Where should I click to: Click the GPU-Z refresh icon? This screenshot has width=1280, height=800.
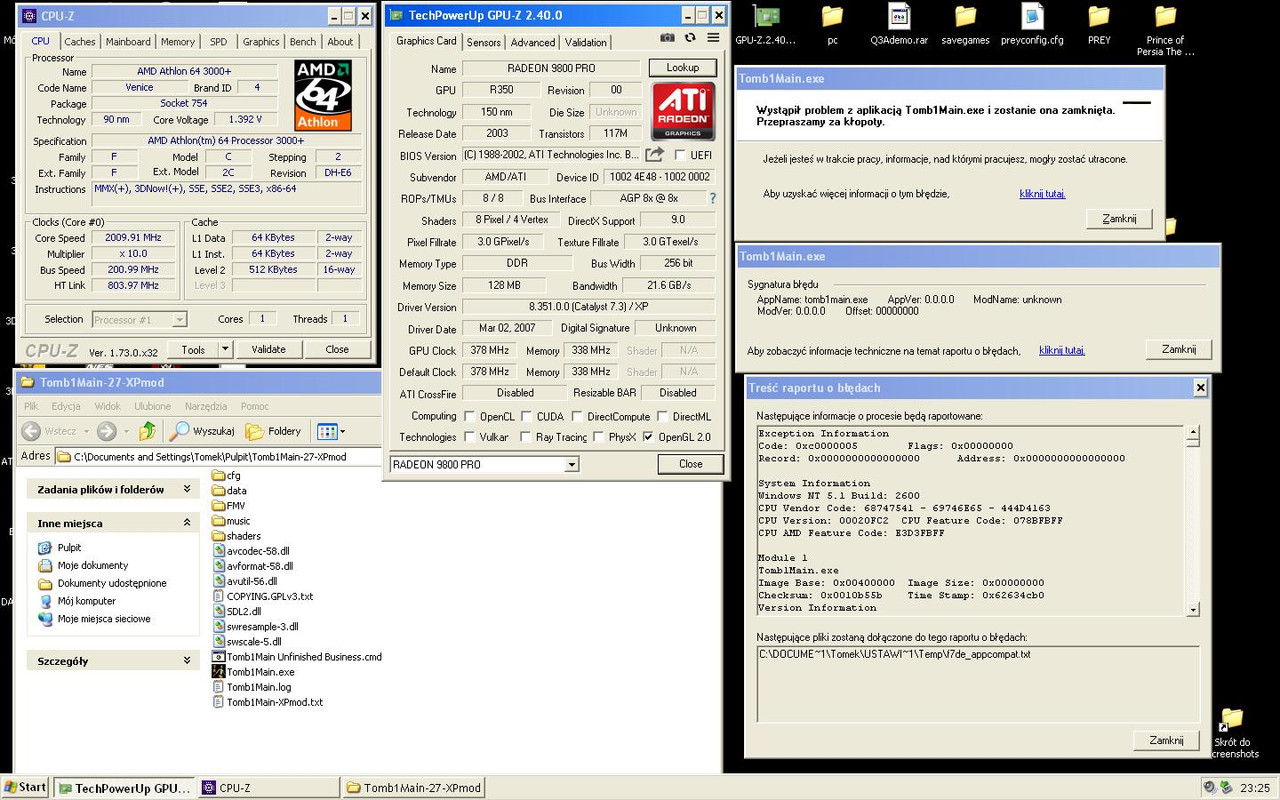[x=690, y=38]
